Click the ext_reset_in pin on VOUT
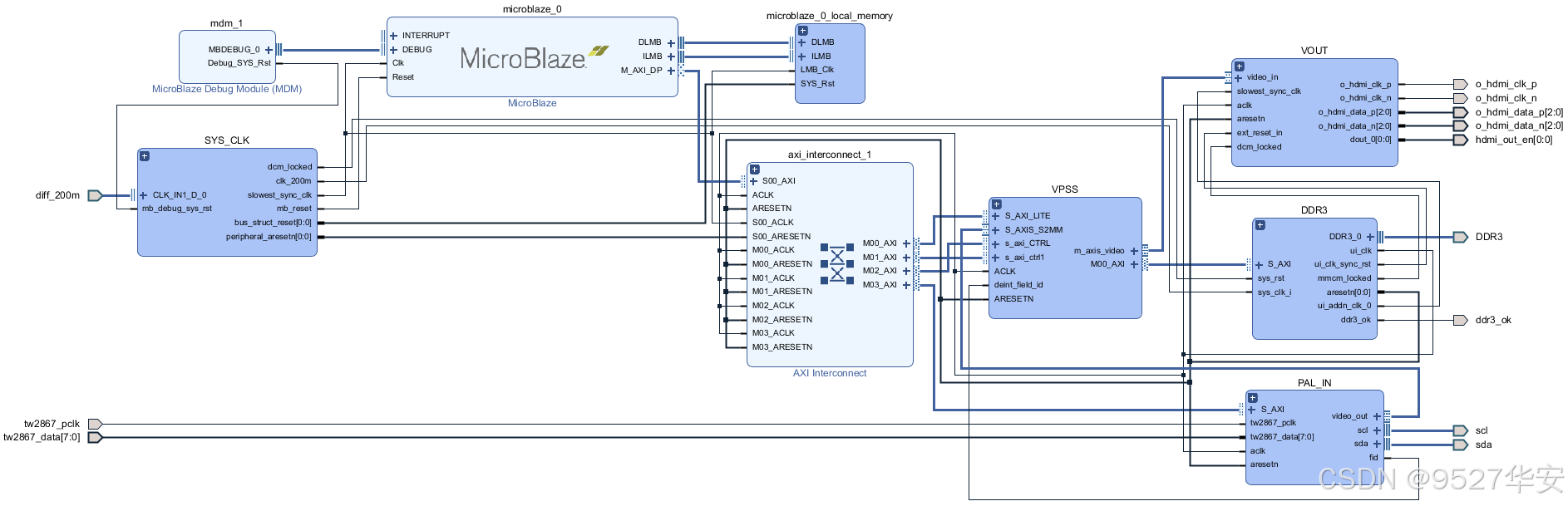Screen dimensions: 1568x506 click(1260, 133)
